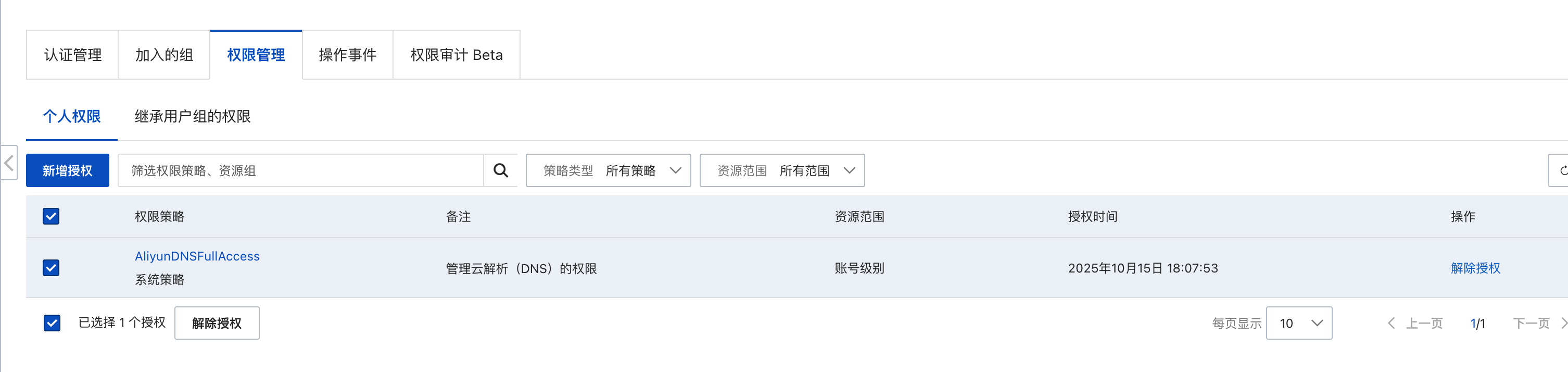Image resolution: width=1568 pixels, height=372 pixels.
Task: Go to previous page arrow
Action: point(1391,324)
